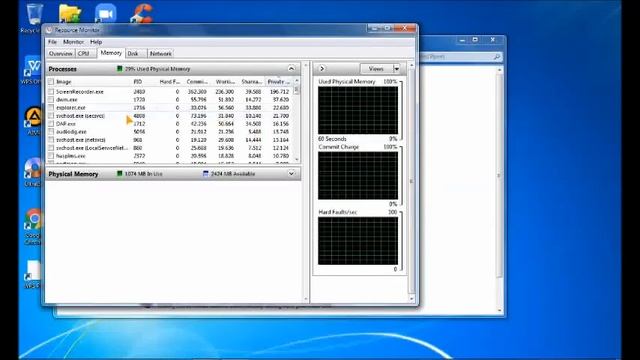The image size is (640, 360).
Task: Check the svchost.exe (netsvcs) checkbox
Action: click(x=51, y=140)
